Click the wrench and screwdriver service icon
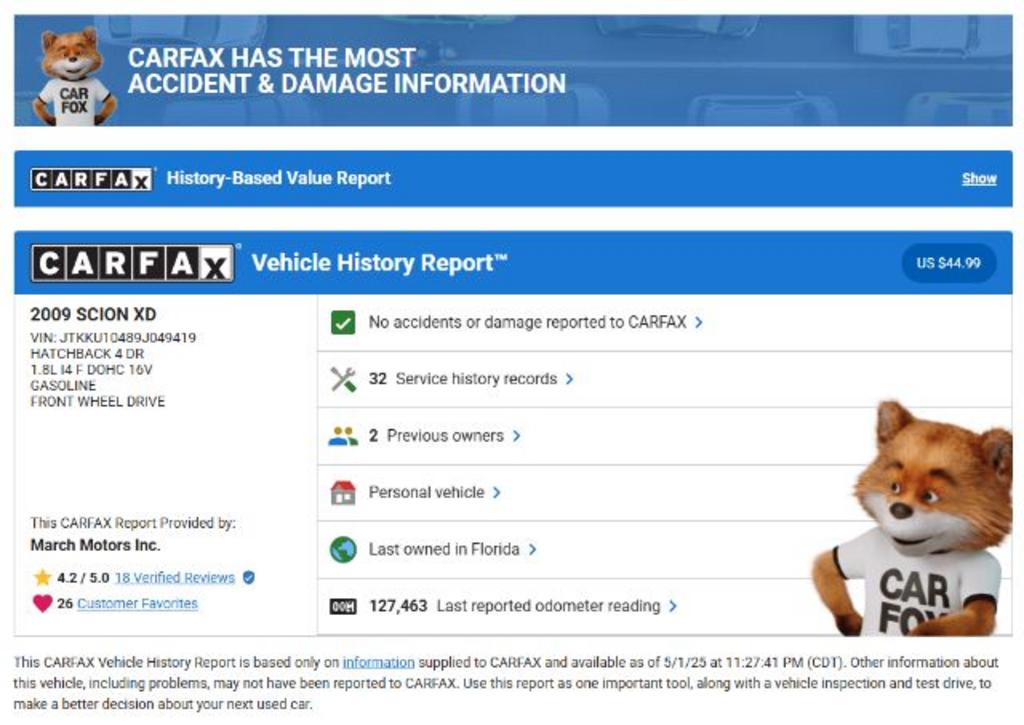This screenshot has width=1024, height=725. coord(343,379)
